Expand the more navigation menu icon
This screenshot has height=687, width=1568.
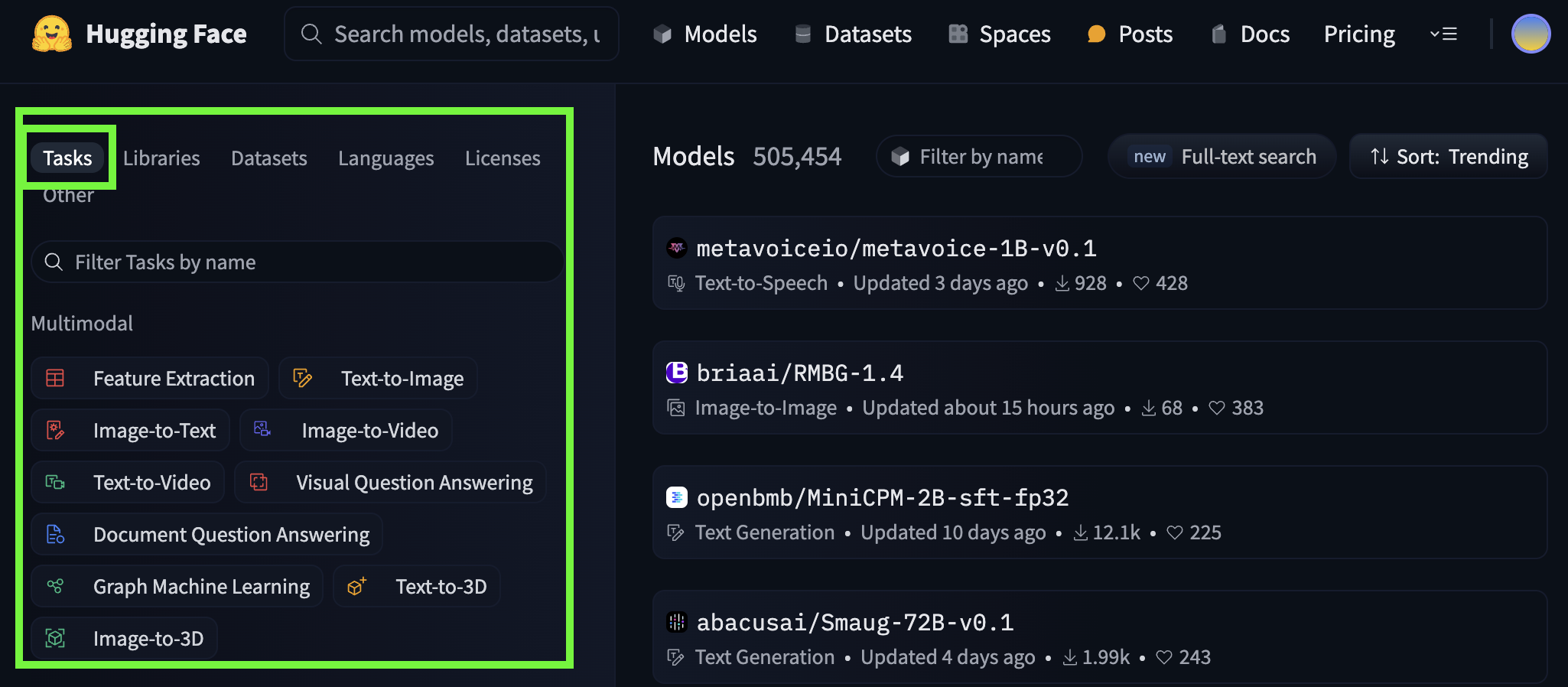(1443, 34)
